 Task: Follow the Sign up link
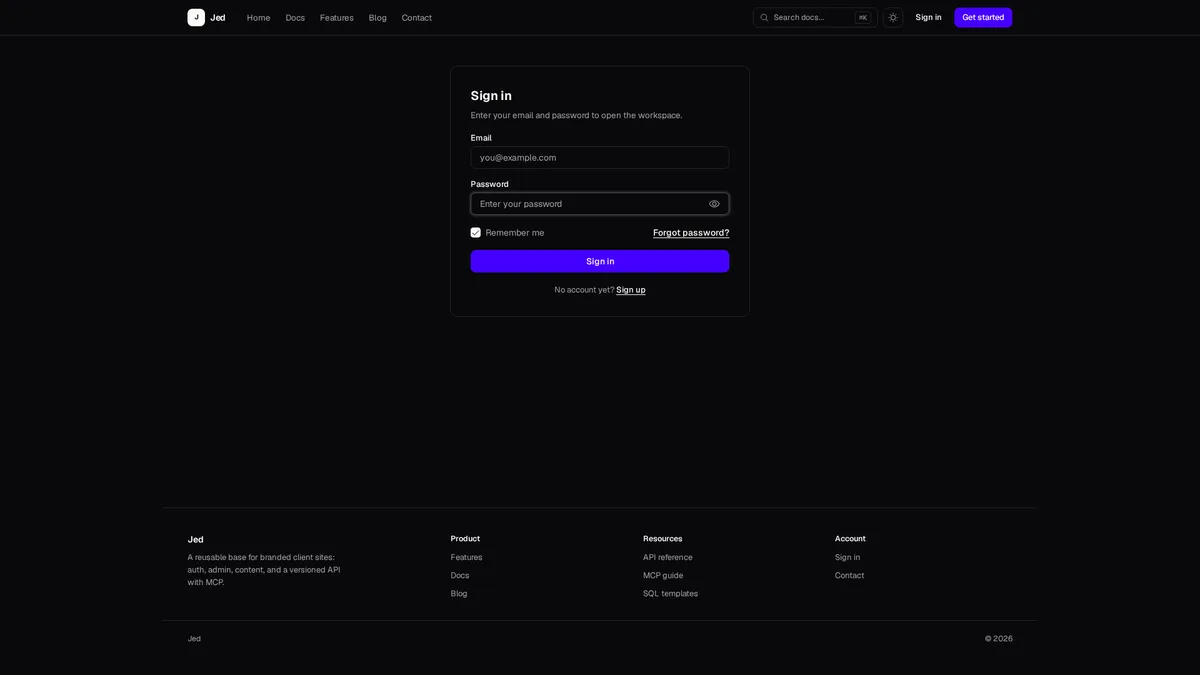click(x=631, y=290)
